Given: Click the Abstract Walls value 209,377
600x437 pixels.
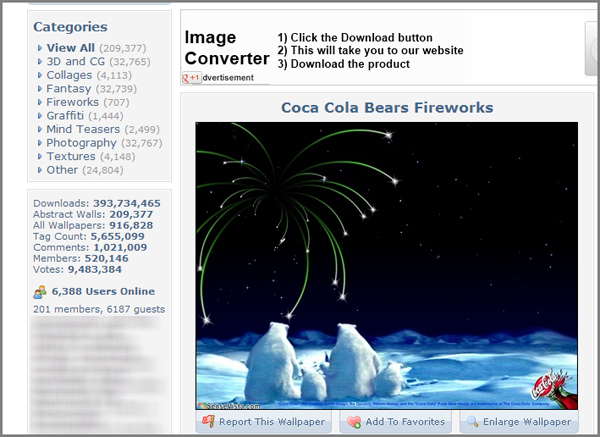Looking at the screenshot, I should click(x=131, y=214).
